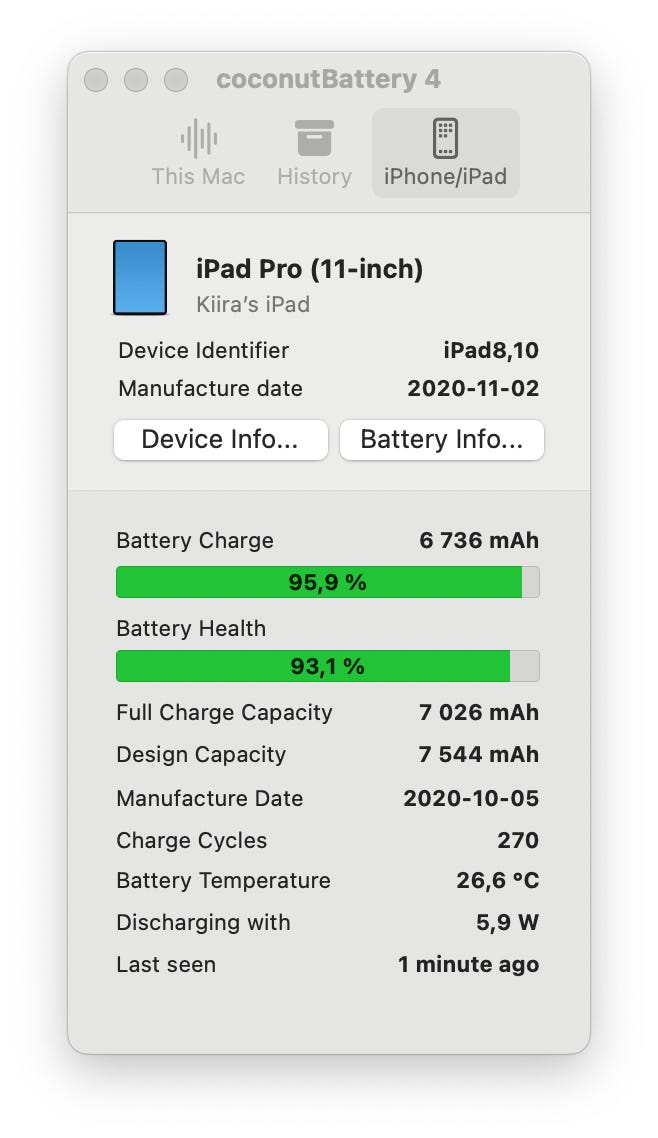Select the iPad Pro (11-inch) heading

[x=310, y=269]
